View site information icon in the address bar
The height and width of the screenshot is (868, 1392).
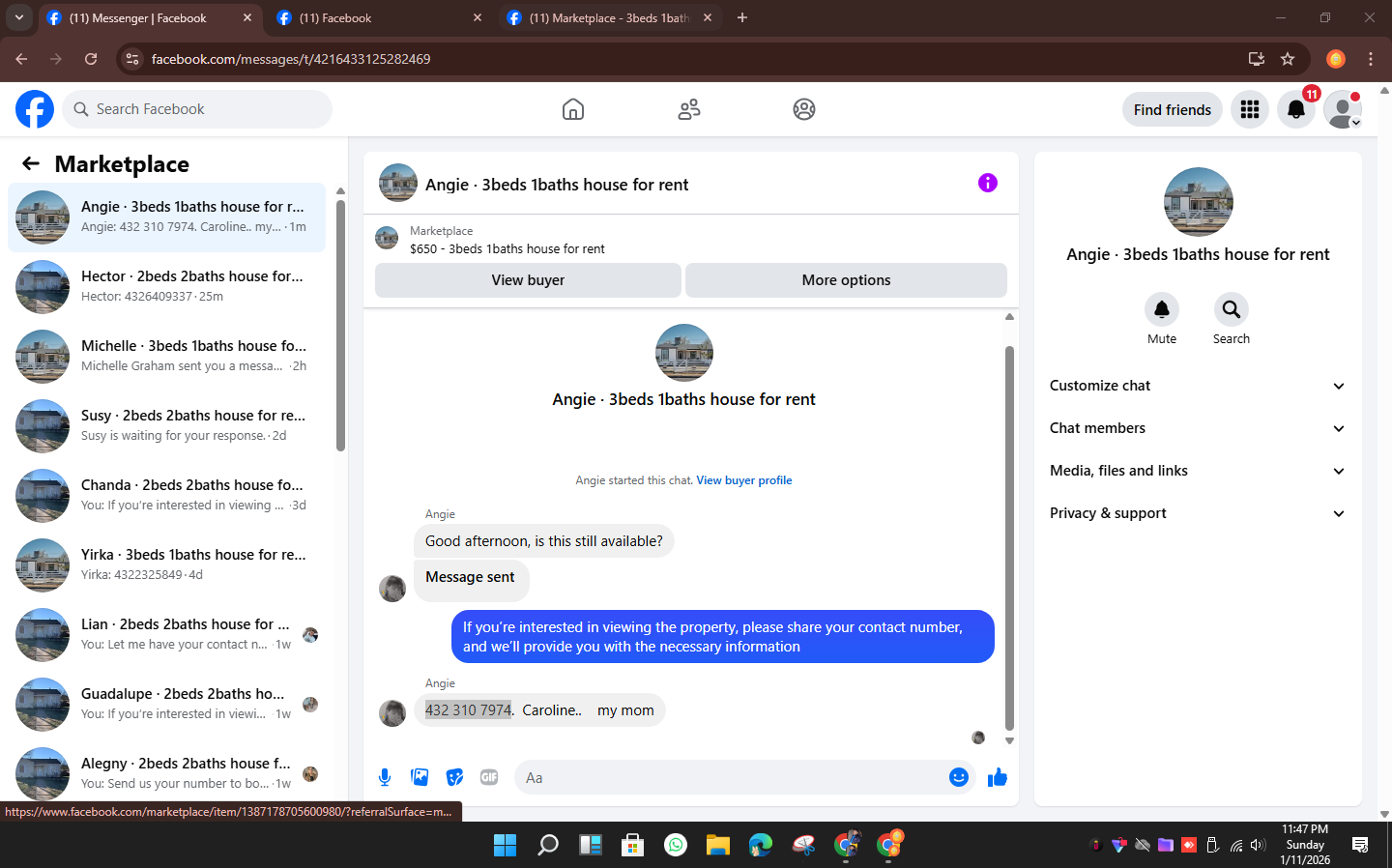coord(132,59)
